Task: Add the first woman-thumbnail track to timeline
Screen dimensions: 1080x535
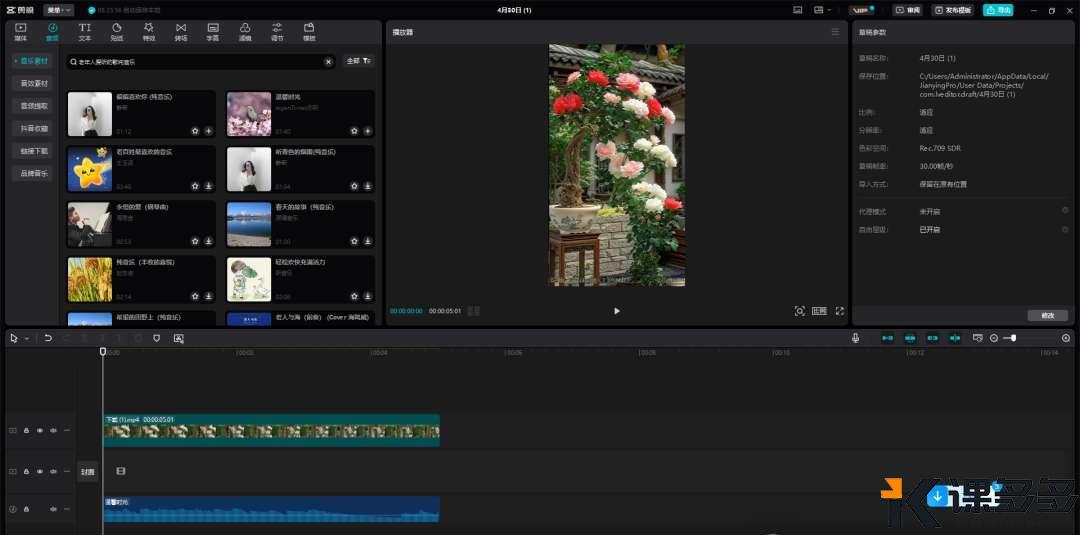Action: pyautogui.click(x=209, y=131)
